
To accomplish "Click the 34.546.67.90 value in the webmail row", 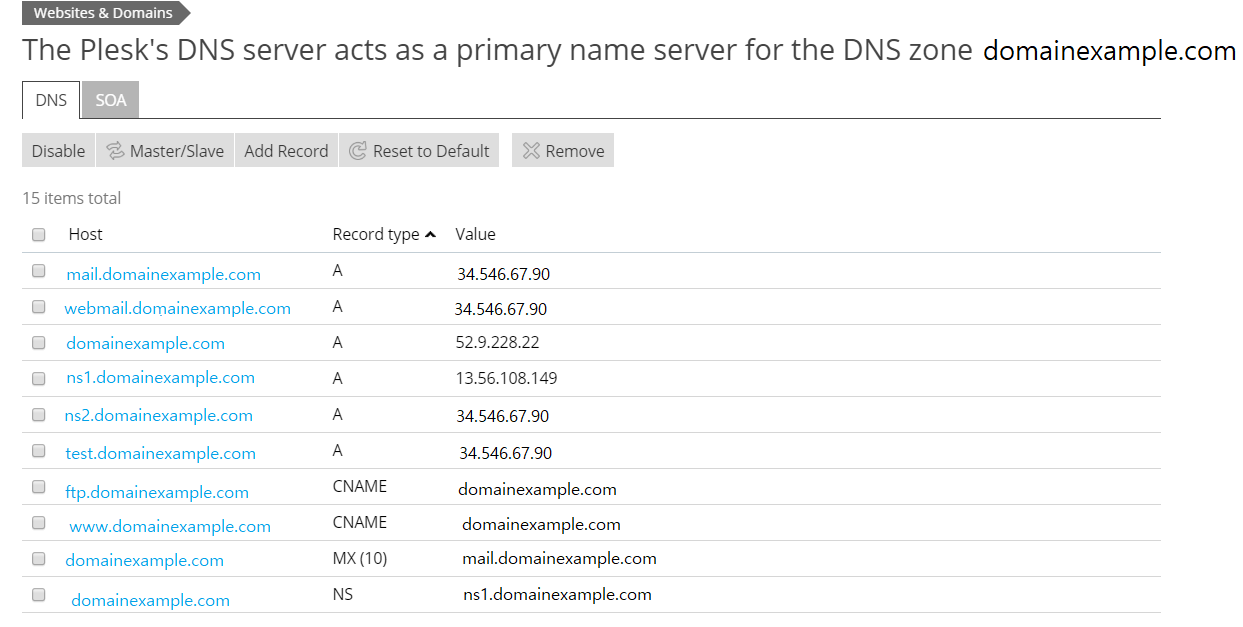I will point(501,309).
